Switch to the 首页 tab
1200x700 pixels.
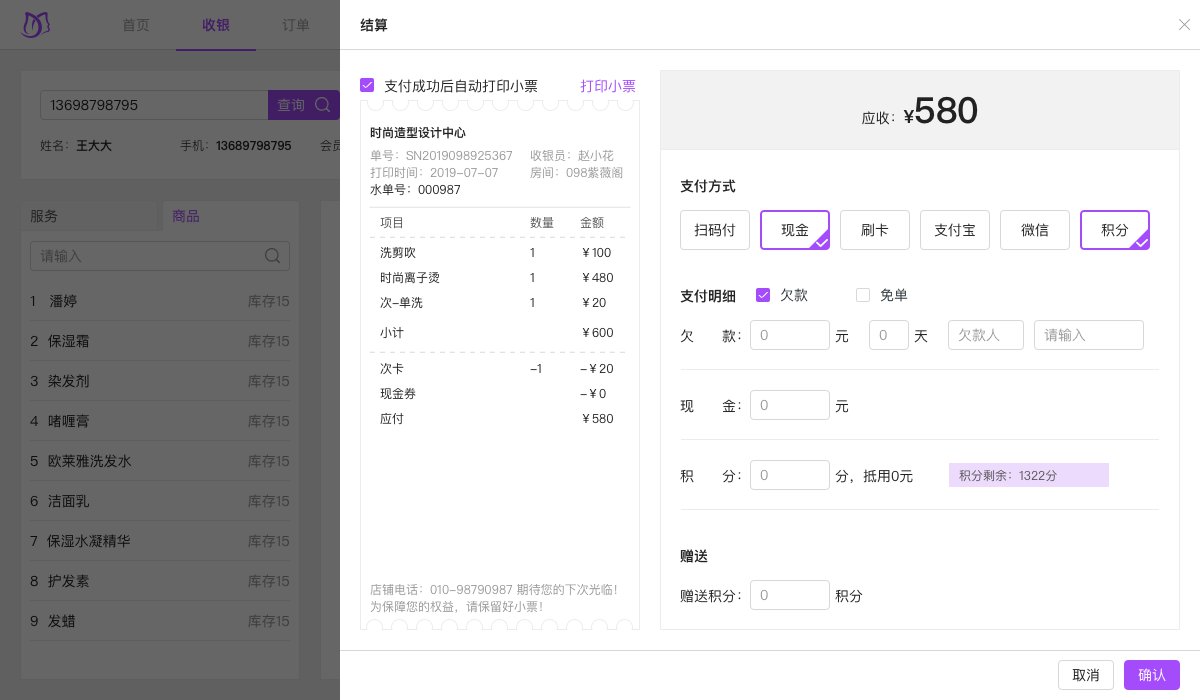point(136,25)
